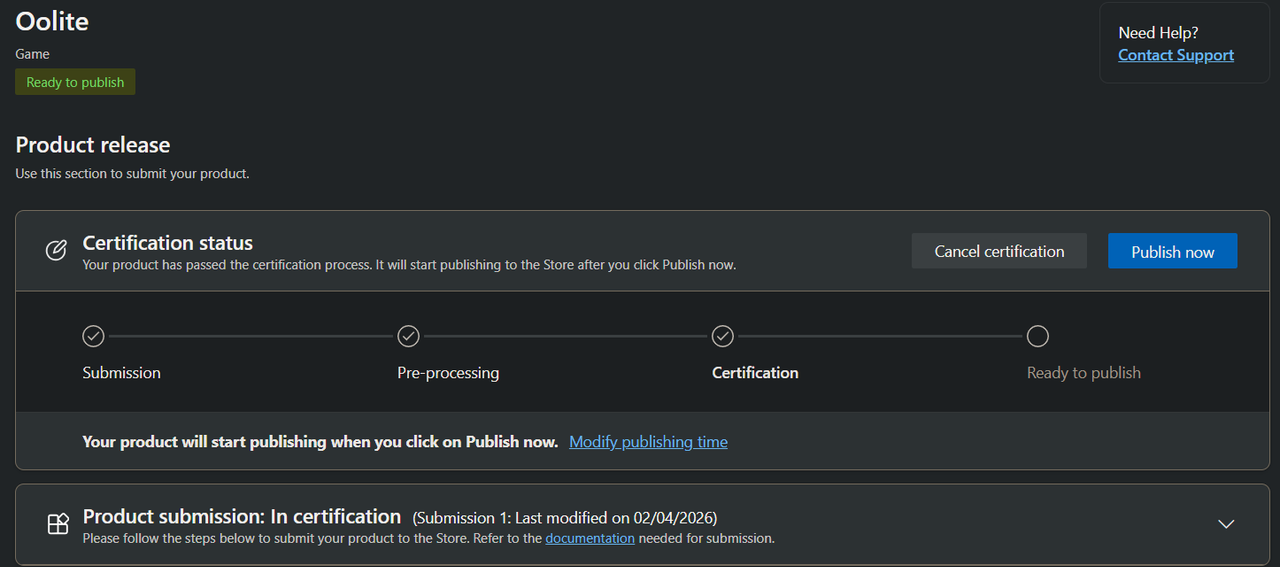Click the Certification status pencil icon
1280x567 pixels.
pyautogui.click(x=57, y=250)
